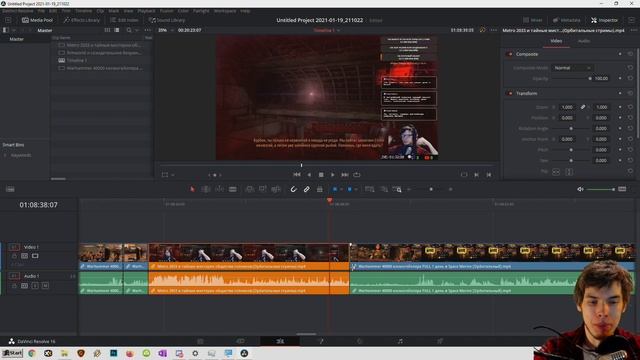Viewport: 640px width, 360px height.
Task: Open the flag color dropdown arrow
Action: (x=341, y=189)
